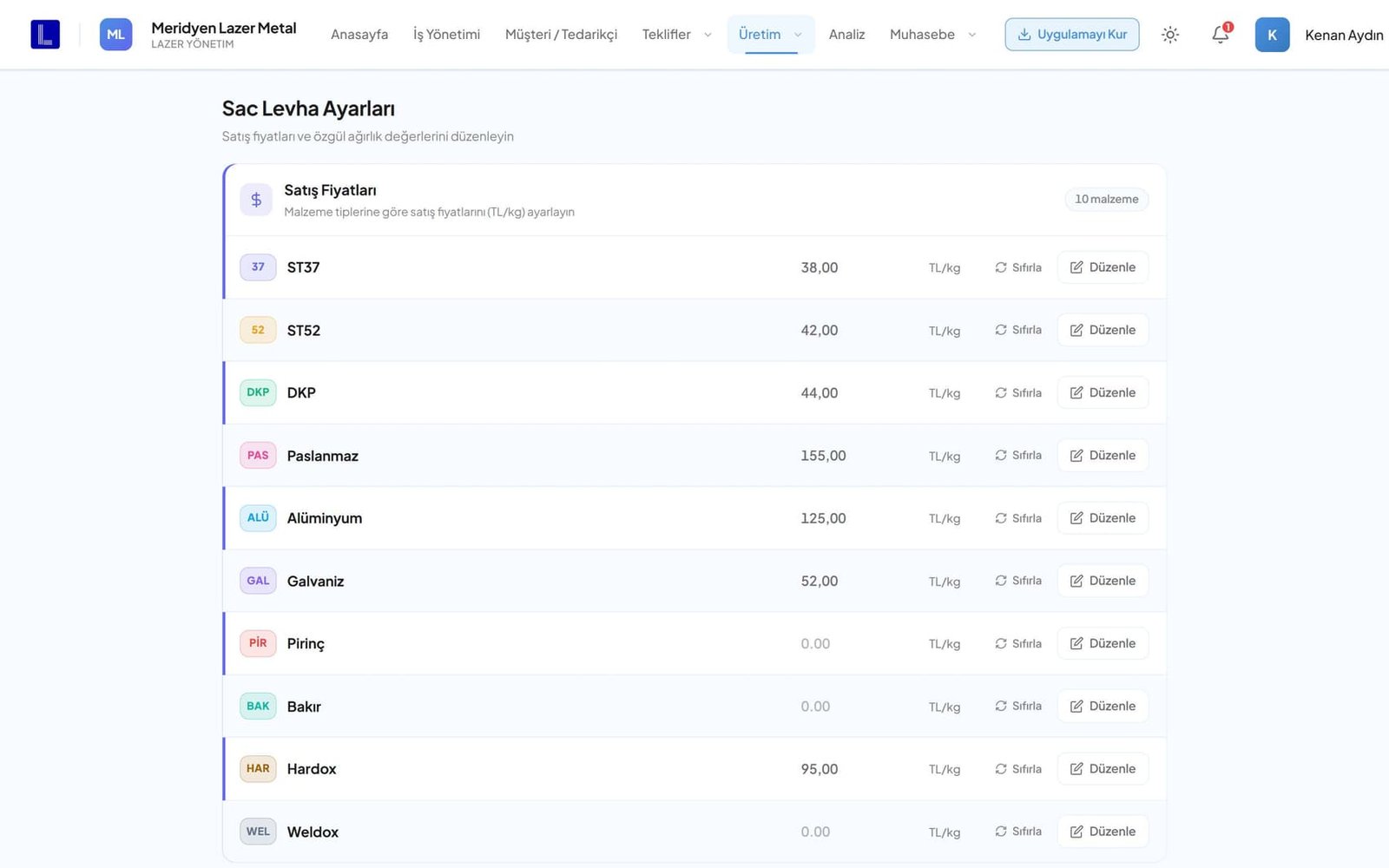The image size is (1389, 868).
Task: Reset the Bakır price with Sıfırla
Action: click(x=1018, y=707)
